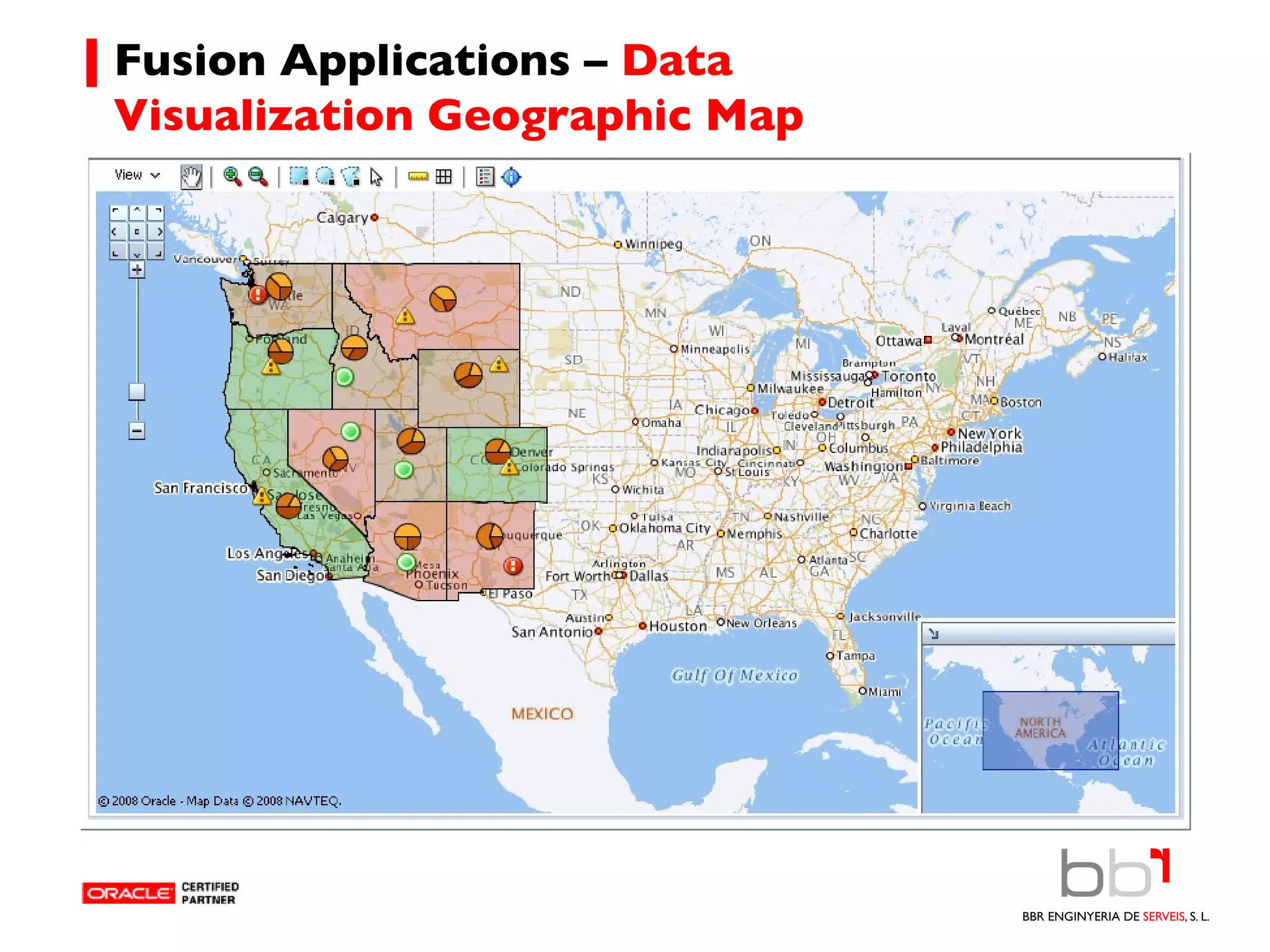
Task: Click the pie chart in Arizona
Action: [x=407, y=537]
